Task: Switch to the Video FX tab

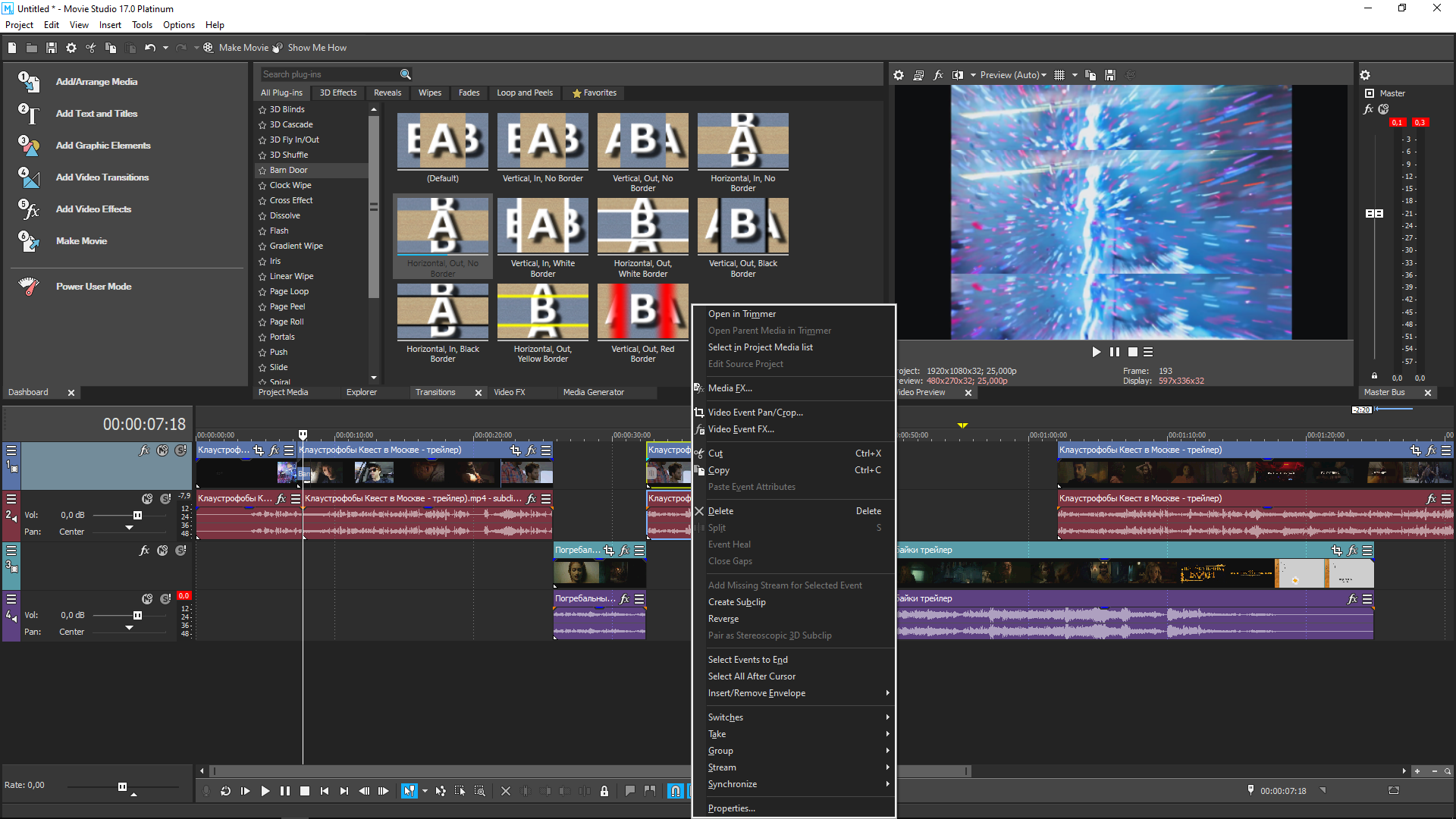Action: coord(509,392)
